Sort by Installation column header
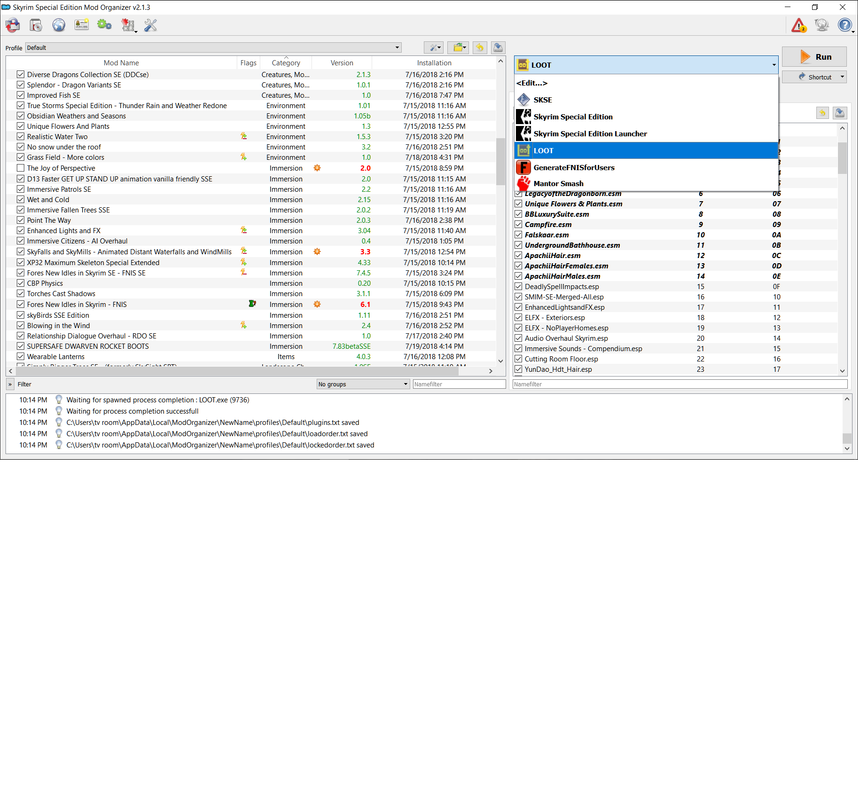Screen dimensions: 858x800 [434, 63]
